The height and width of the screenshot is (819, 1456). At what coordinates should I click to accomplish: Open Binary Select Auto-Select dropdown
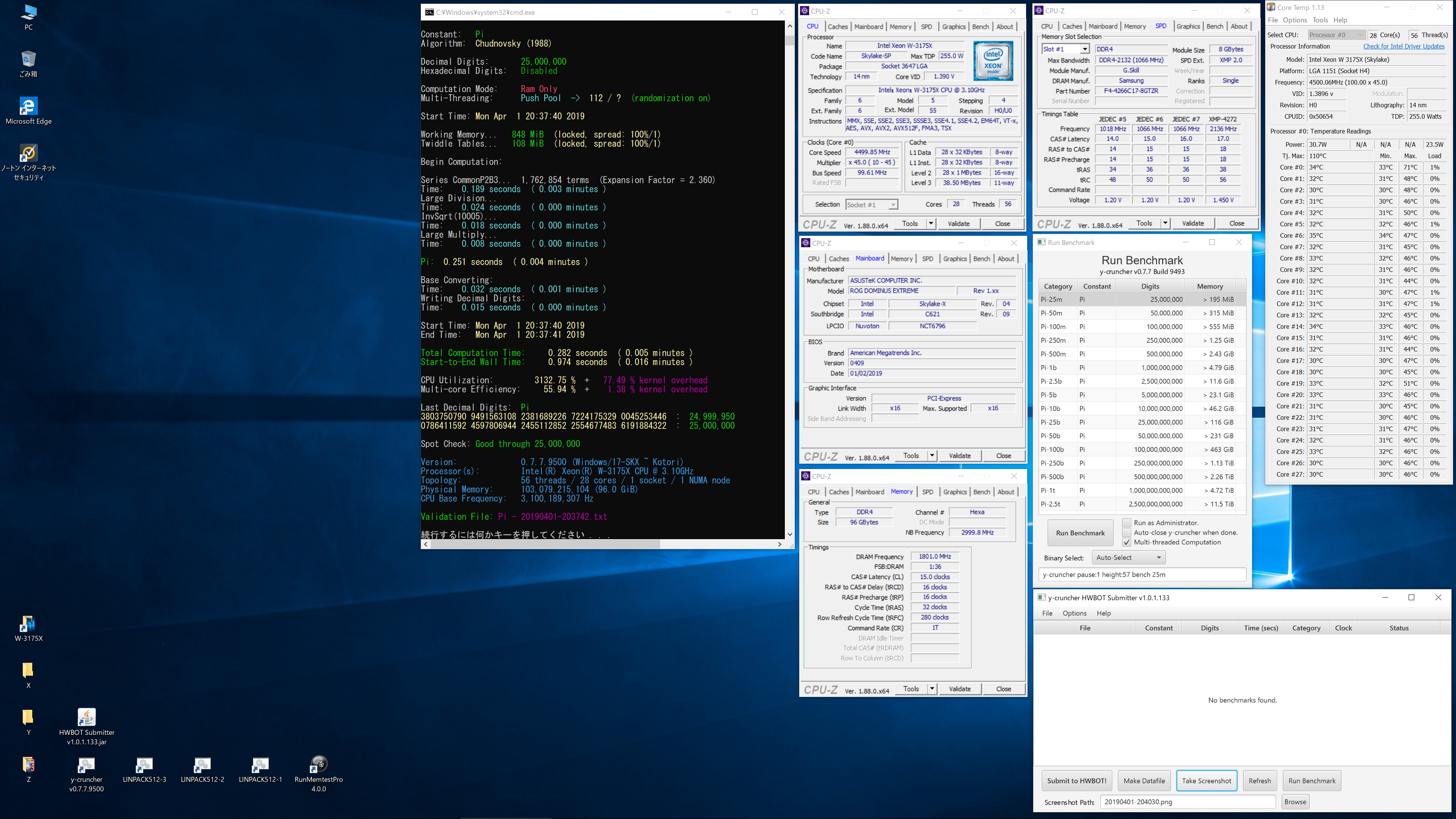(1129, 557)
